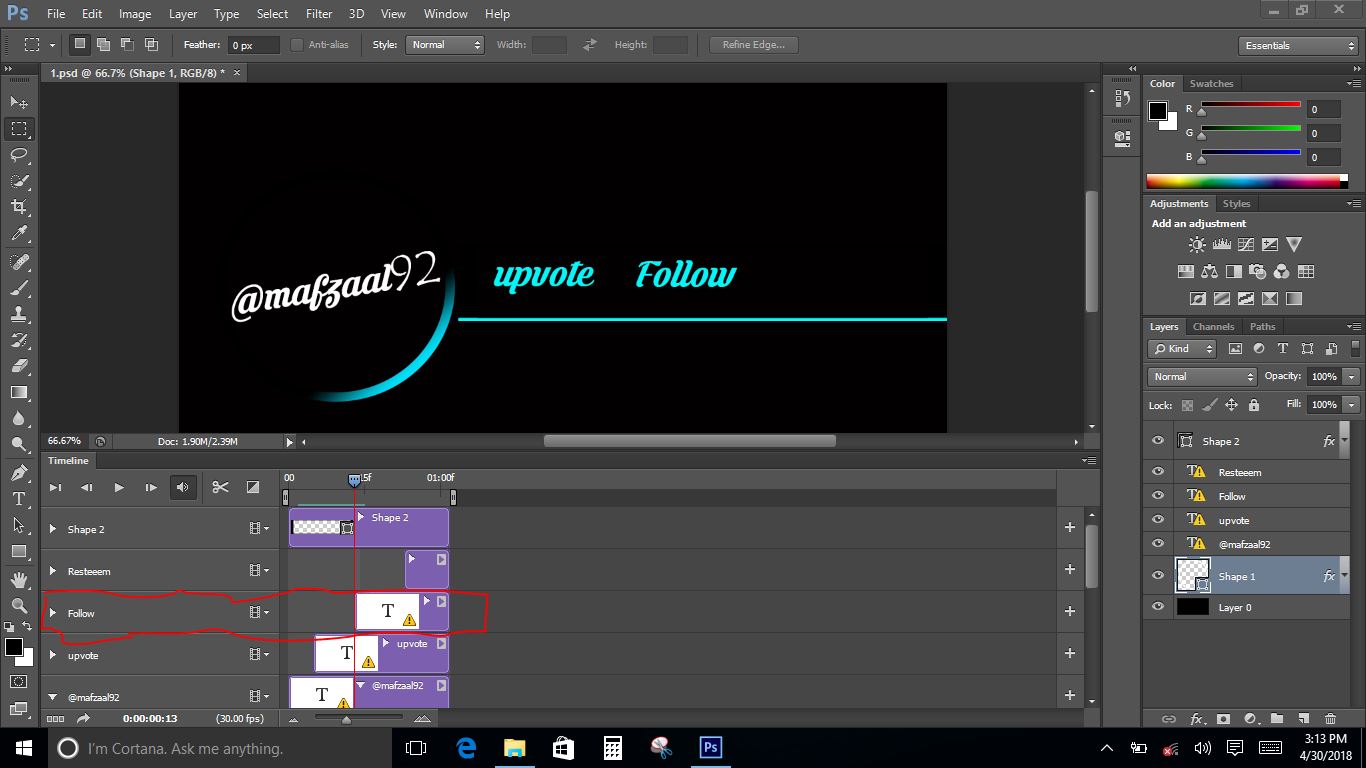Open the Filter menu
The width and height of the screenshot is (1366, 768).
pyautogui.click(x=319, y=14)
